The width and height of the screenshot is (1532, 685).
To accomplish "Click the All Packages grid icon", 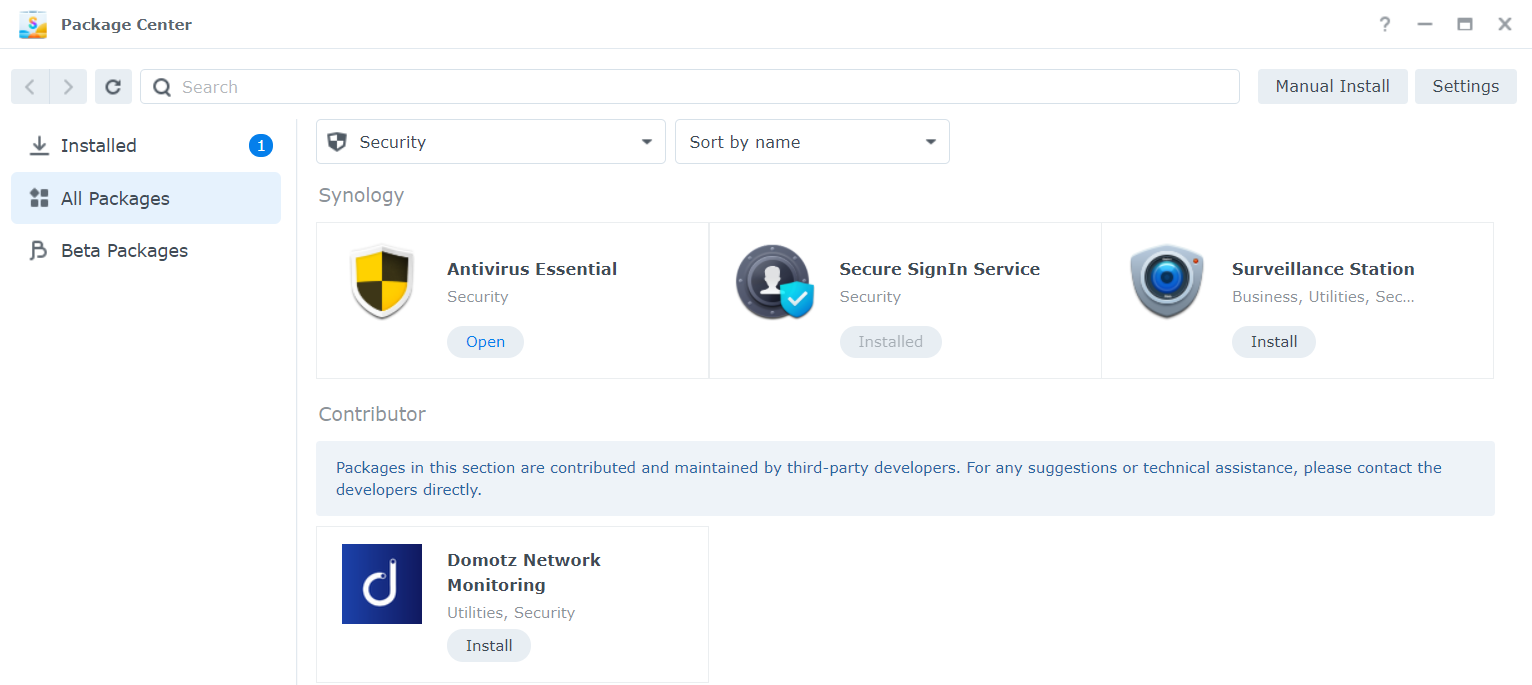I will (x=39, y=198).
